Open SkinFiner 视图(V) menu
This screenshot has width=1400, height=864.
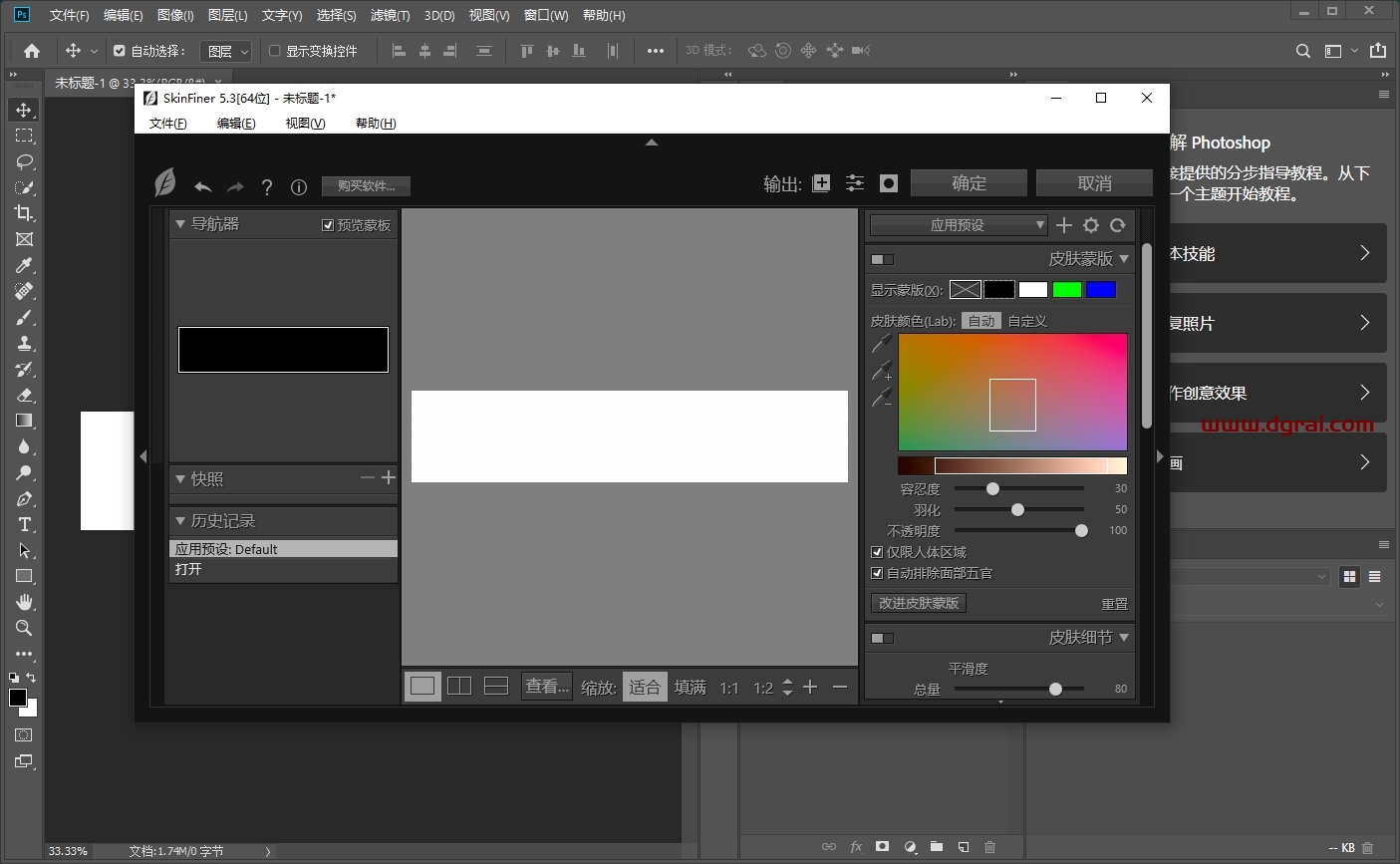[x=305, y=124]
